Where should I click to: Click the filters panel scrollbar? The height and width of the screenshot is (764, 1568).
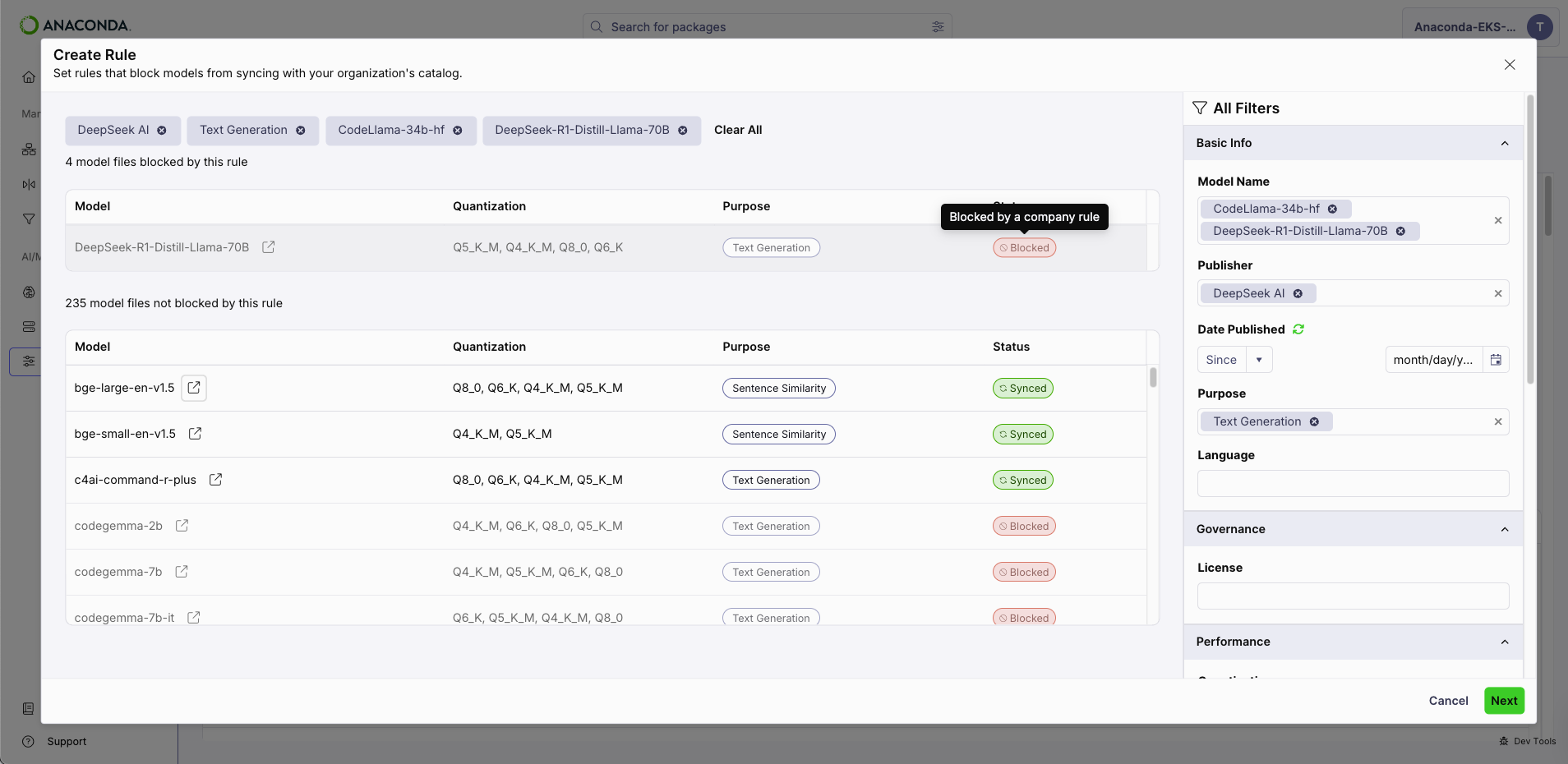(x=1530, y=240)
